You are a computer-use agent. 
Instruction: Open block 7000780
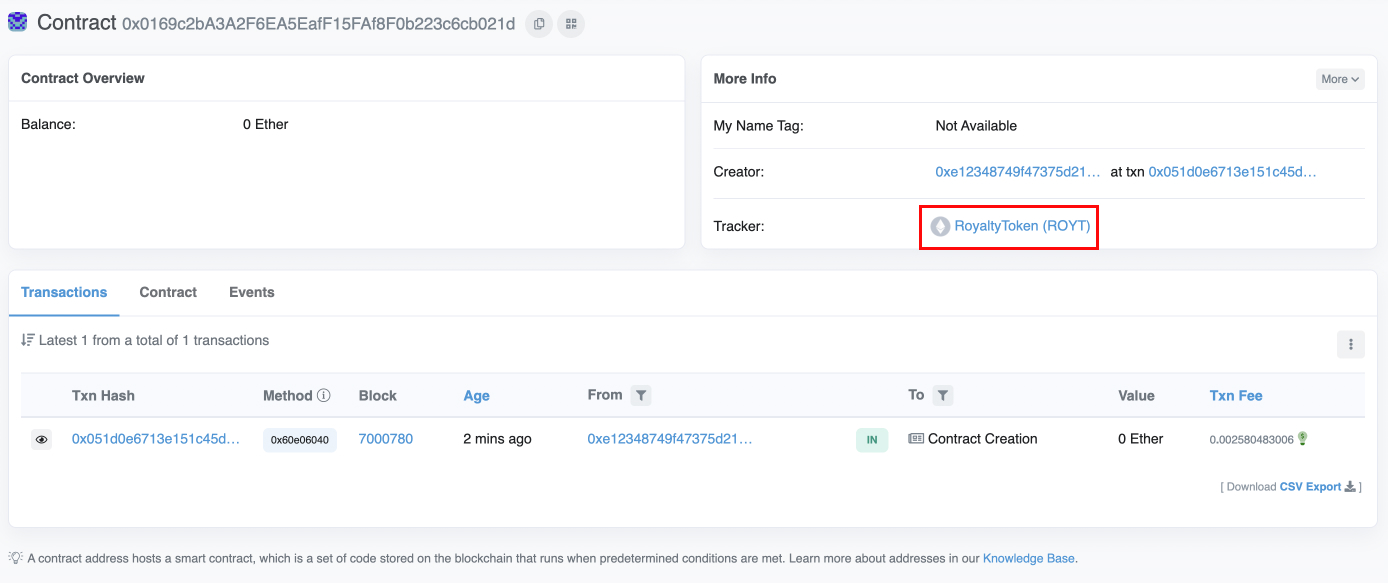pyautogui.click(x=385, y=439)
